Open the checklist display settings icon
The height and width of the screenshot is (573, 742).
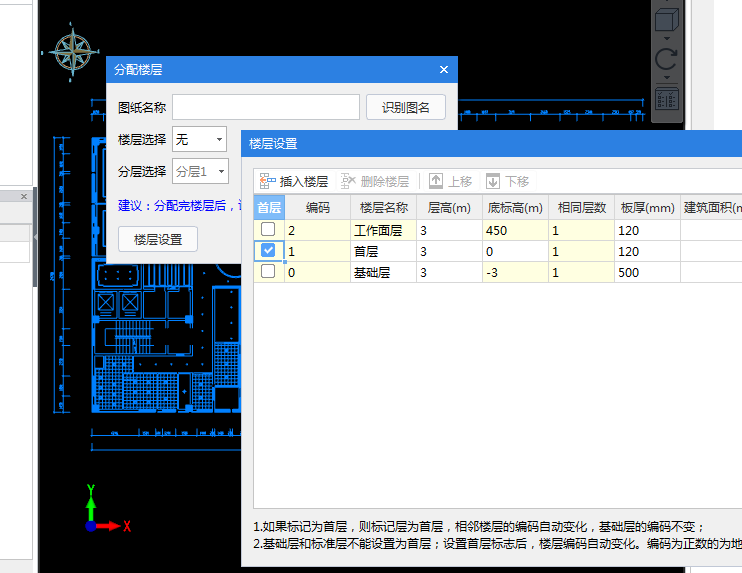coord(667,99)
